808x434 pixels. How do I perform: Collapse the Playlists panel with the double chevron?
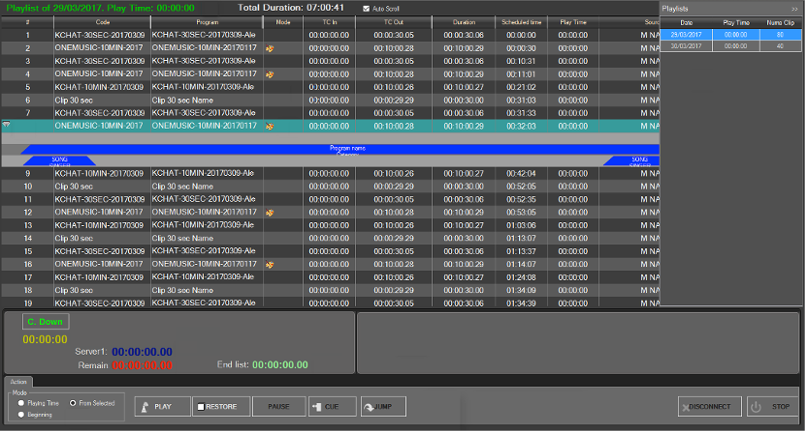click(795, 8)
